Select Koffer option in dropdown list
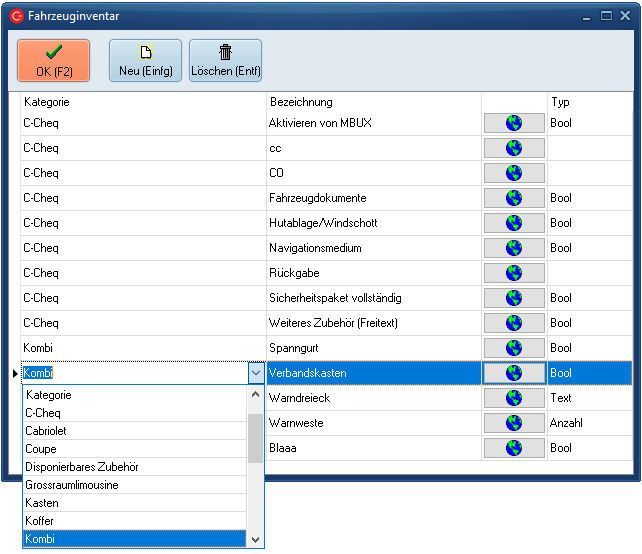Screen dimensions: 642x554 point(40,521)
